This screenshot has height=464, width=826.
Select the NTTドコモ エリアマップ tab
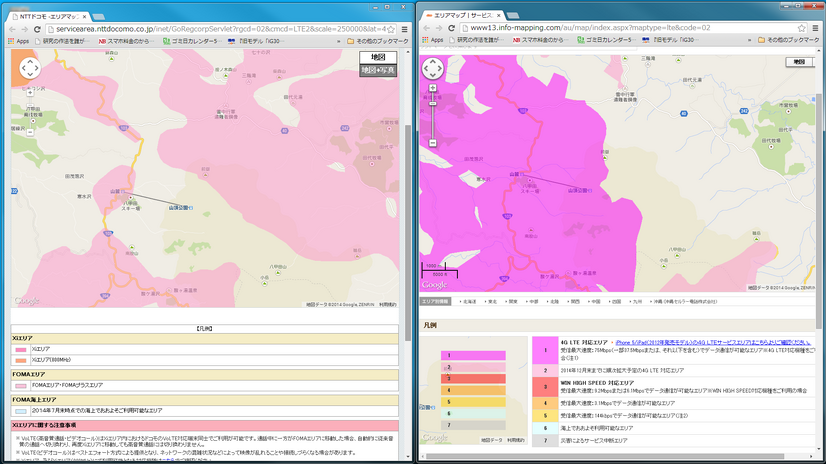click(x=48, y=17)
